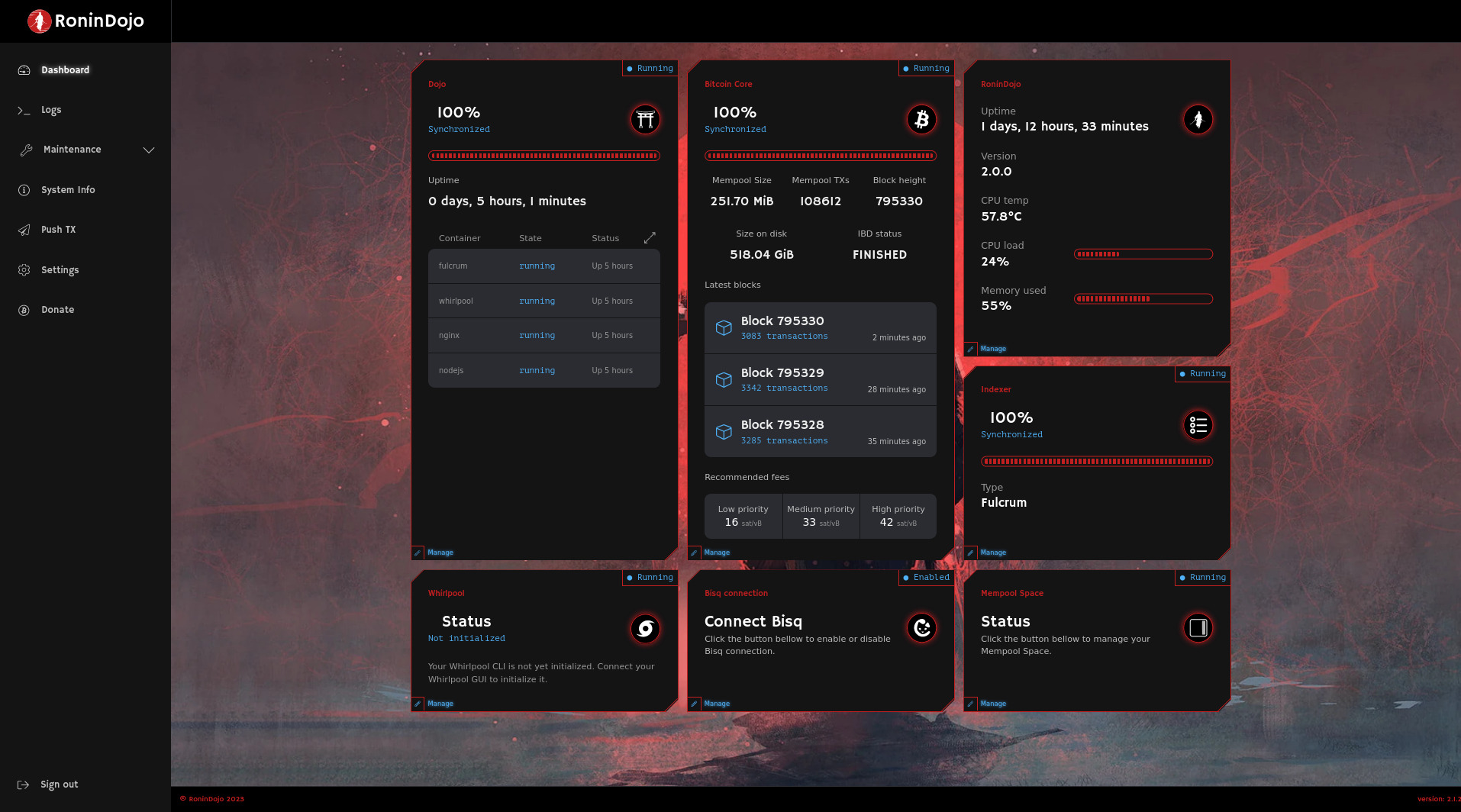Screen dimensions: 1461x812
Task: Click the RoninDojo logo in the header
Action: tap(85, 21)
